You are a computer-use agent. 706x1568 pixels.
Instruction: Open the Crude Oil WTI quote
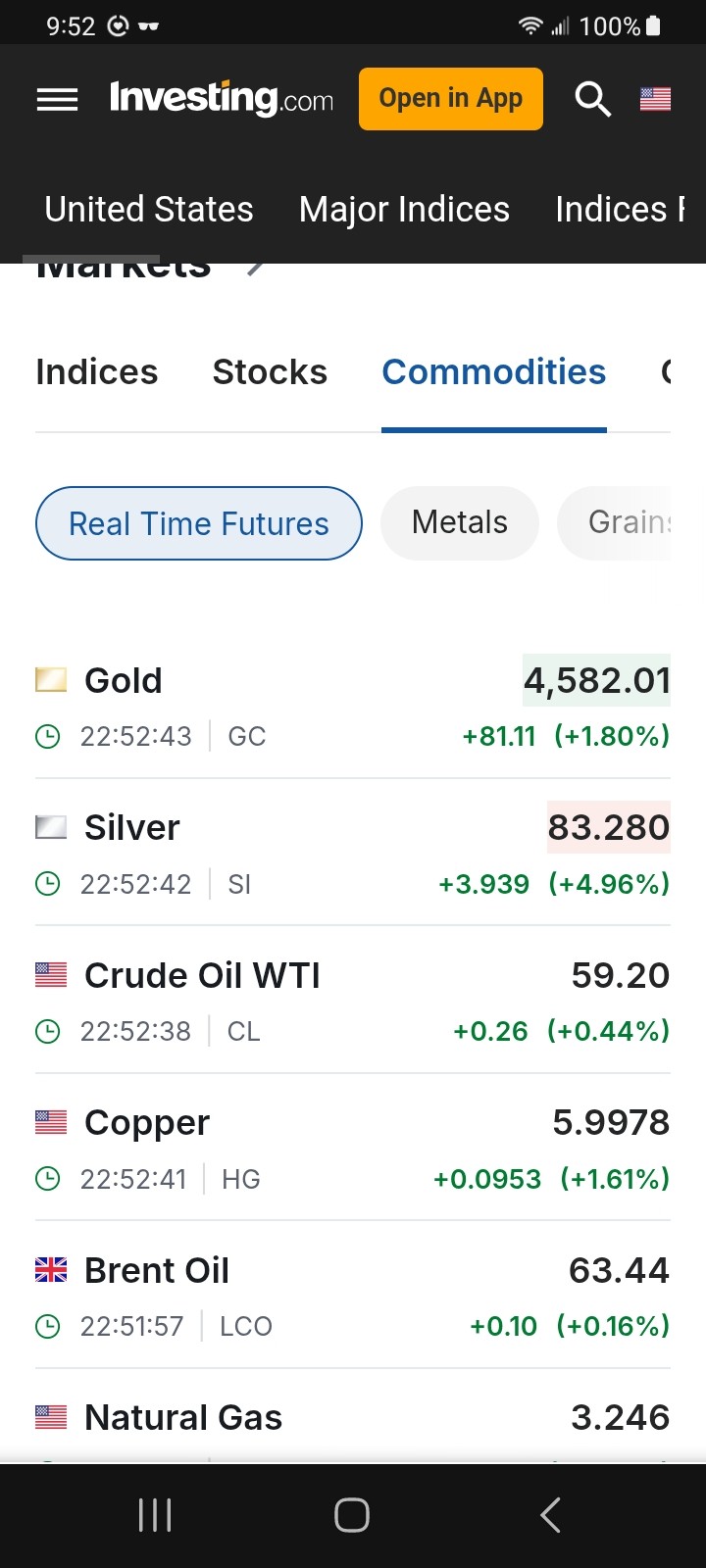coord(202,976)
